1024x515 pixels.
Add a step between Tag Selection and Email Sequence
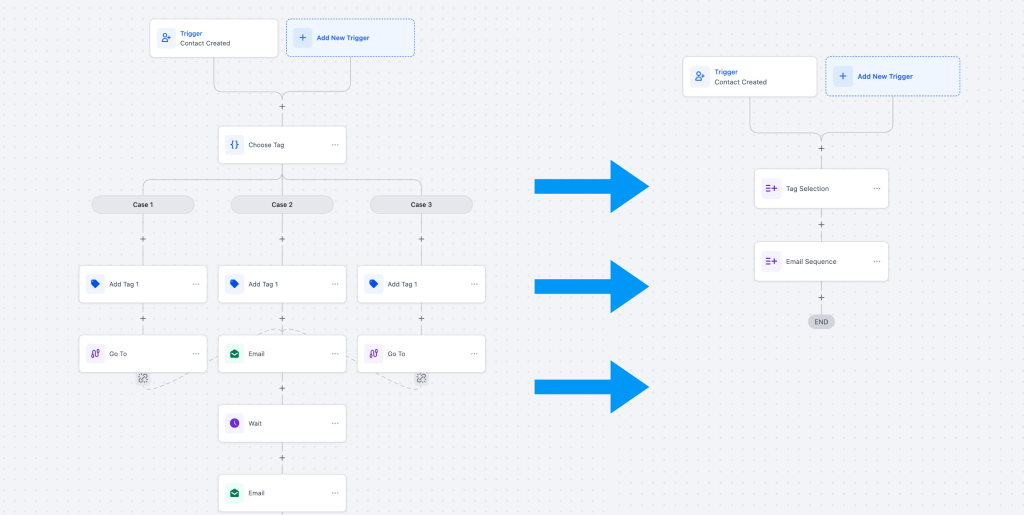[x=822, y=225]
